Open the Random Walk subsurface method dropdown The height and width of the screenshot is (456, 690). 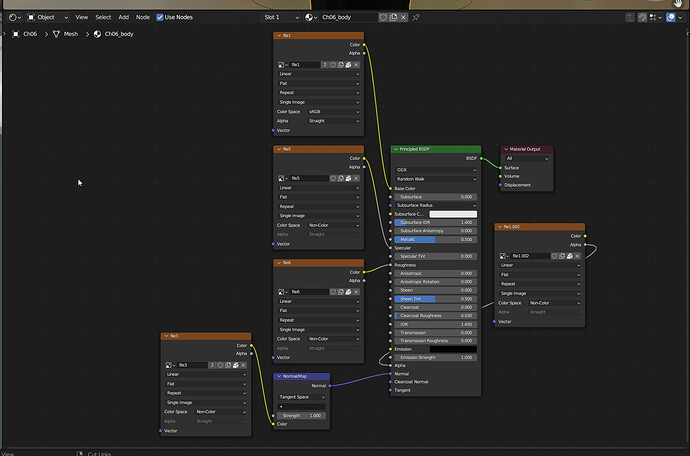[x=436, y=179]
